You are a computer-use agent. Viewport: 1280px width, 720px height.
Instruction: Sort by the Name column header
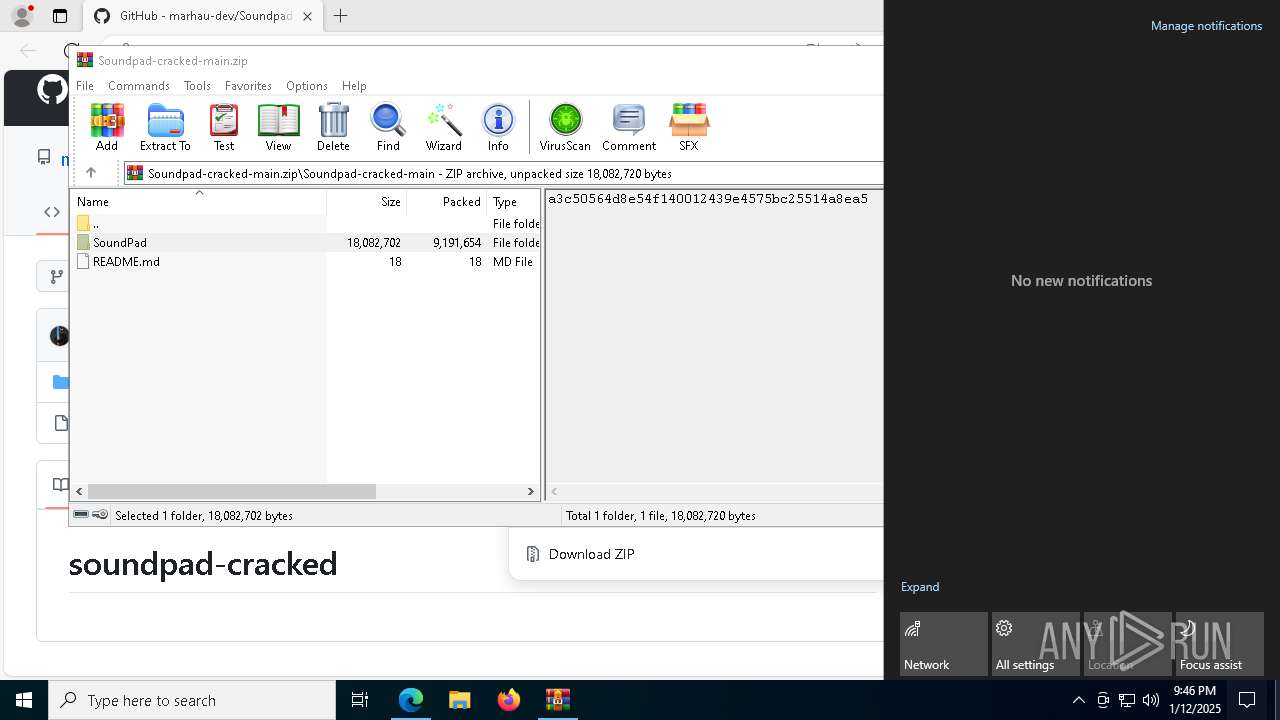[198, 201]
